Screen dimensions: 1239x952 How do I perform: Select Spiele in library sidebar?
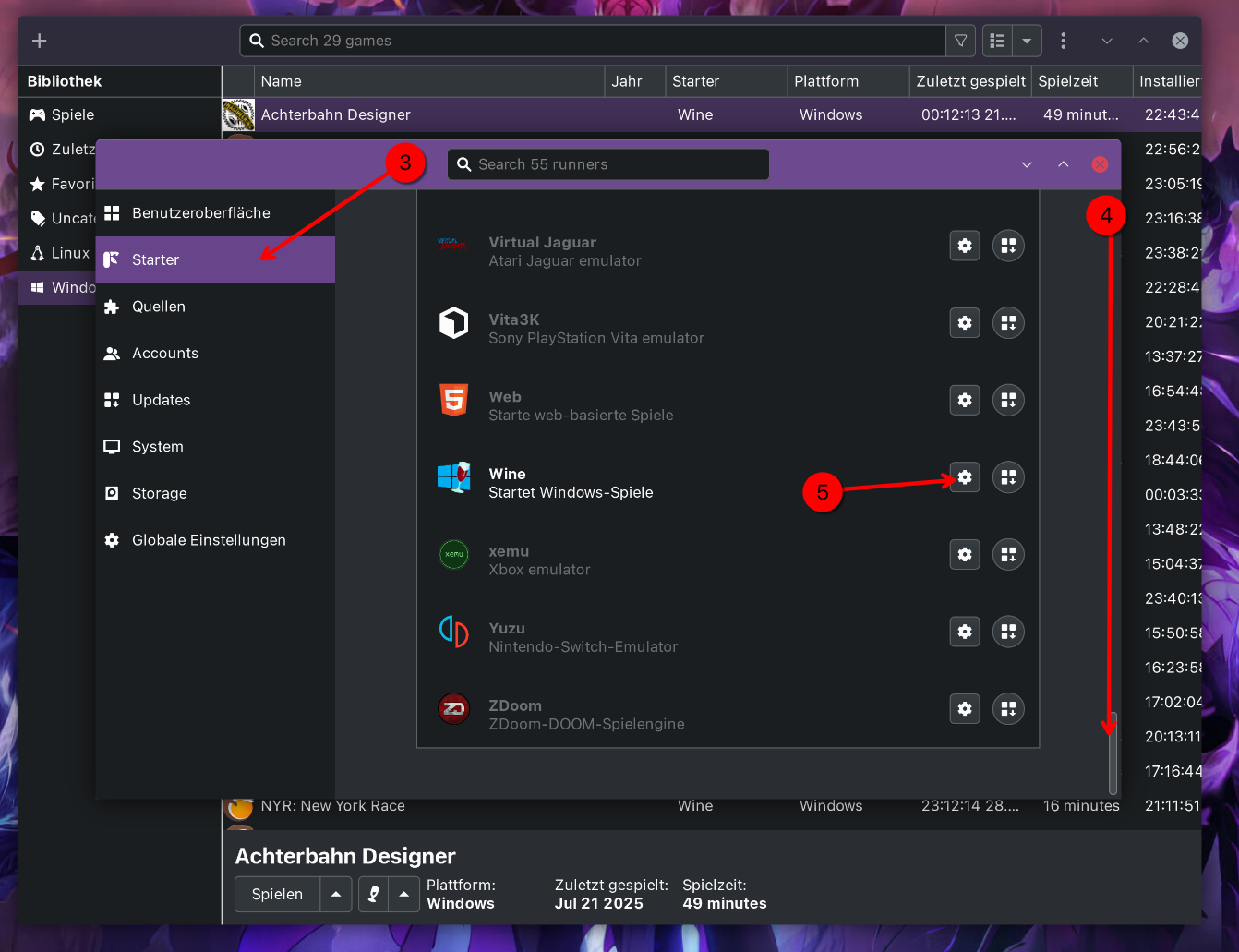click(120, 114)
